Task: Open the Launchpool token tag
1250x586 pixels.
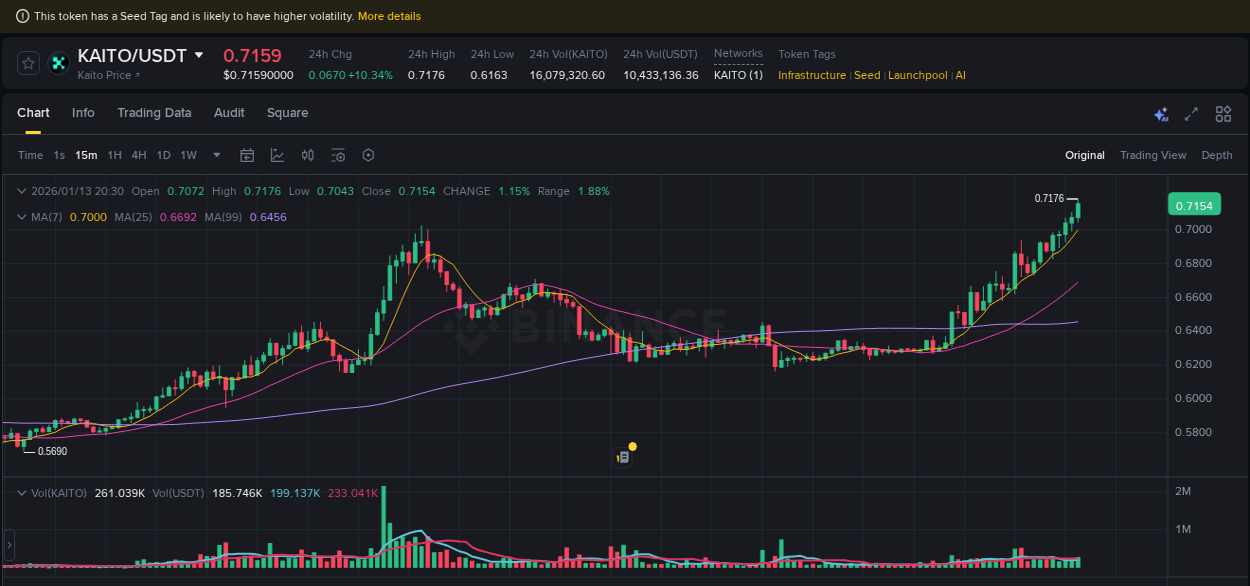Action: pyautogui.click(x=918, y=75)
